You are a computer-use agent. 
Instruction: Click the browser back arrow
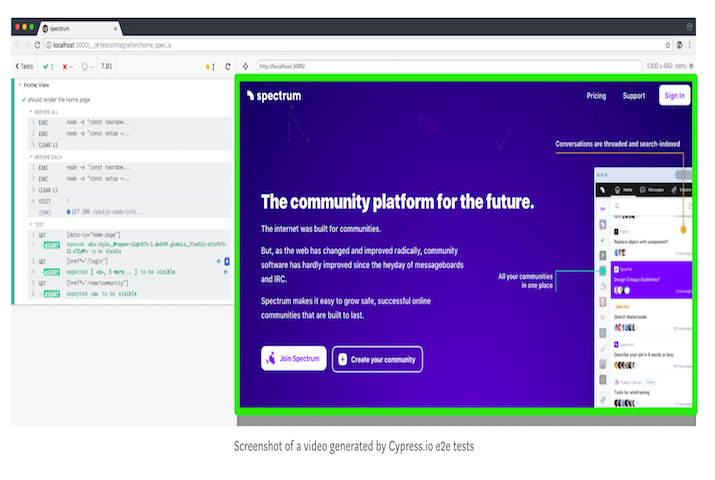click(16, 45)
